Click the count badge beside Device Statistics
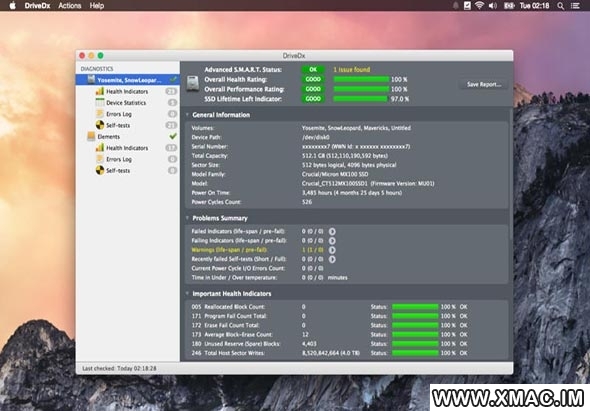The image size is (590, 411). click(x=172, y=102)
